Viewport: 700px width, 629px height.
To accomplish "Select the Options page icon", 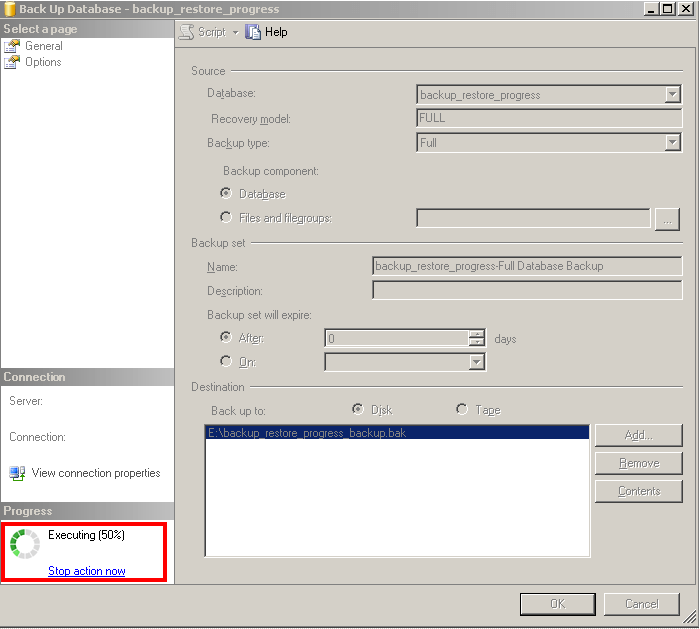I will point(12,62).
